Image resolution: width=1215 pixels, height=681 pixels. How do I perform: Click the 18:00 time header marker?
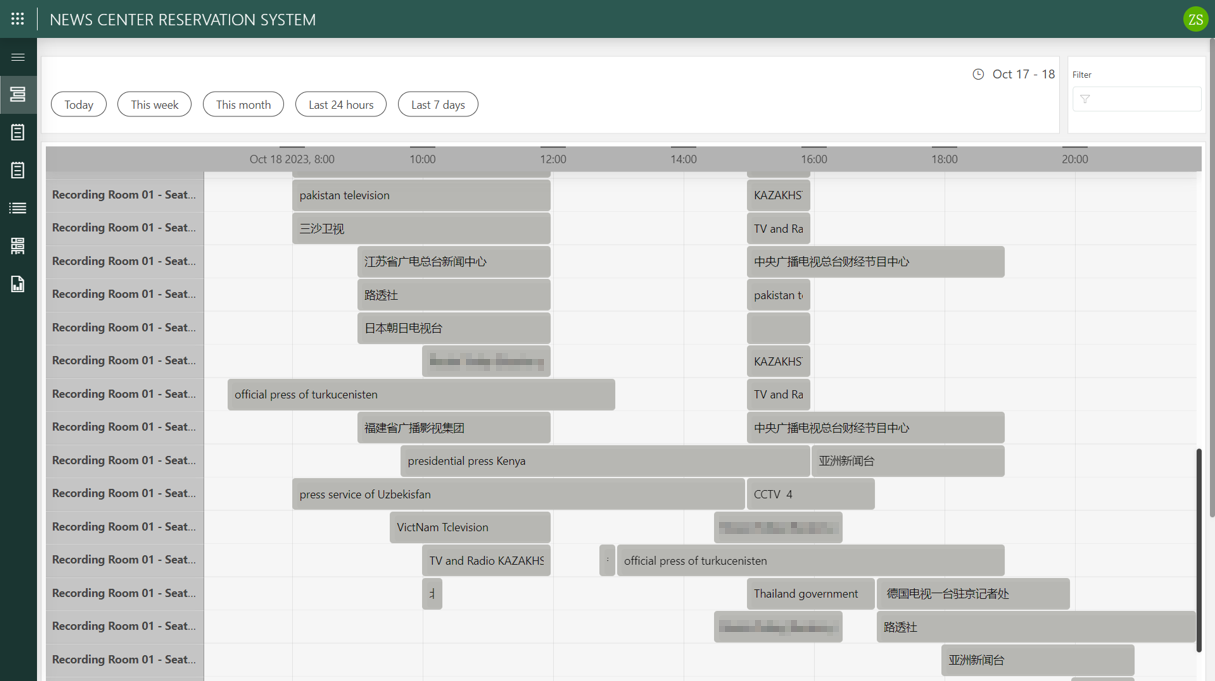tap(944, 159)
